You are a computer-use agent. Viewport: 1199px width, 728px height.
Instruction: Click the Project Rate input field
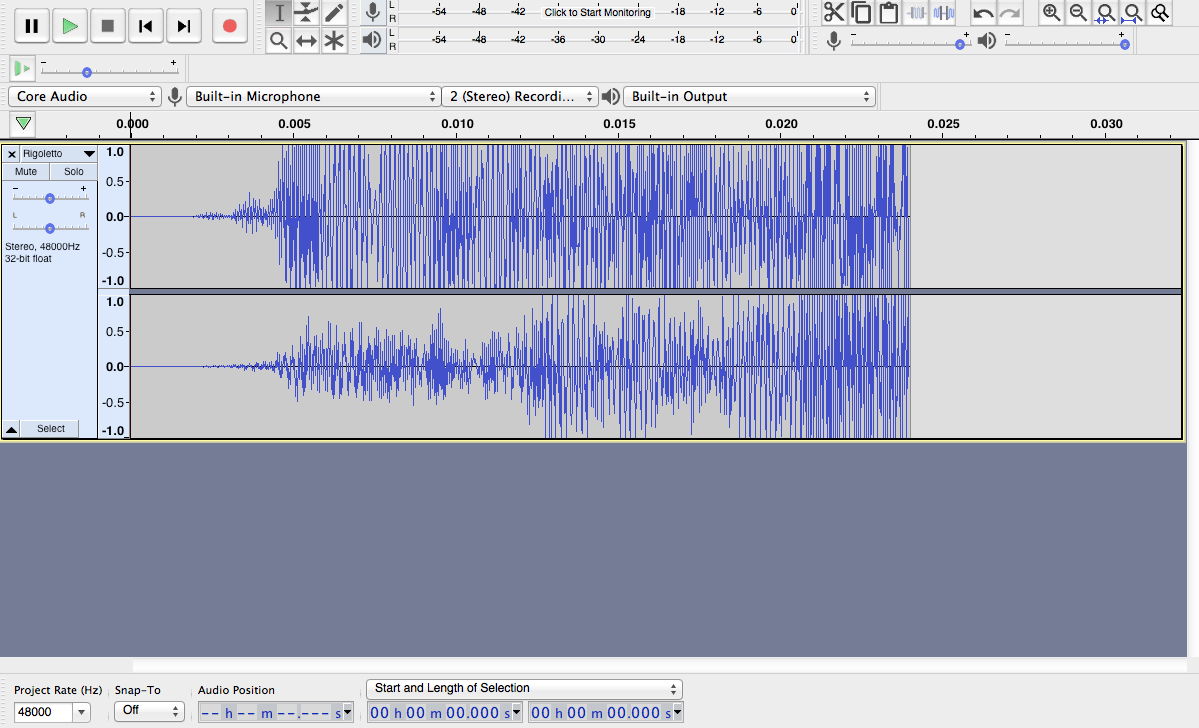click(42, 712)
